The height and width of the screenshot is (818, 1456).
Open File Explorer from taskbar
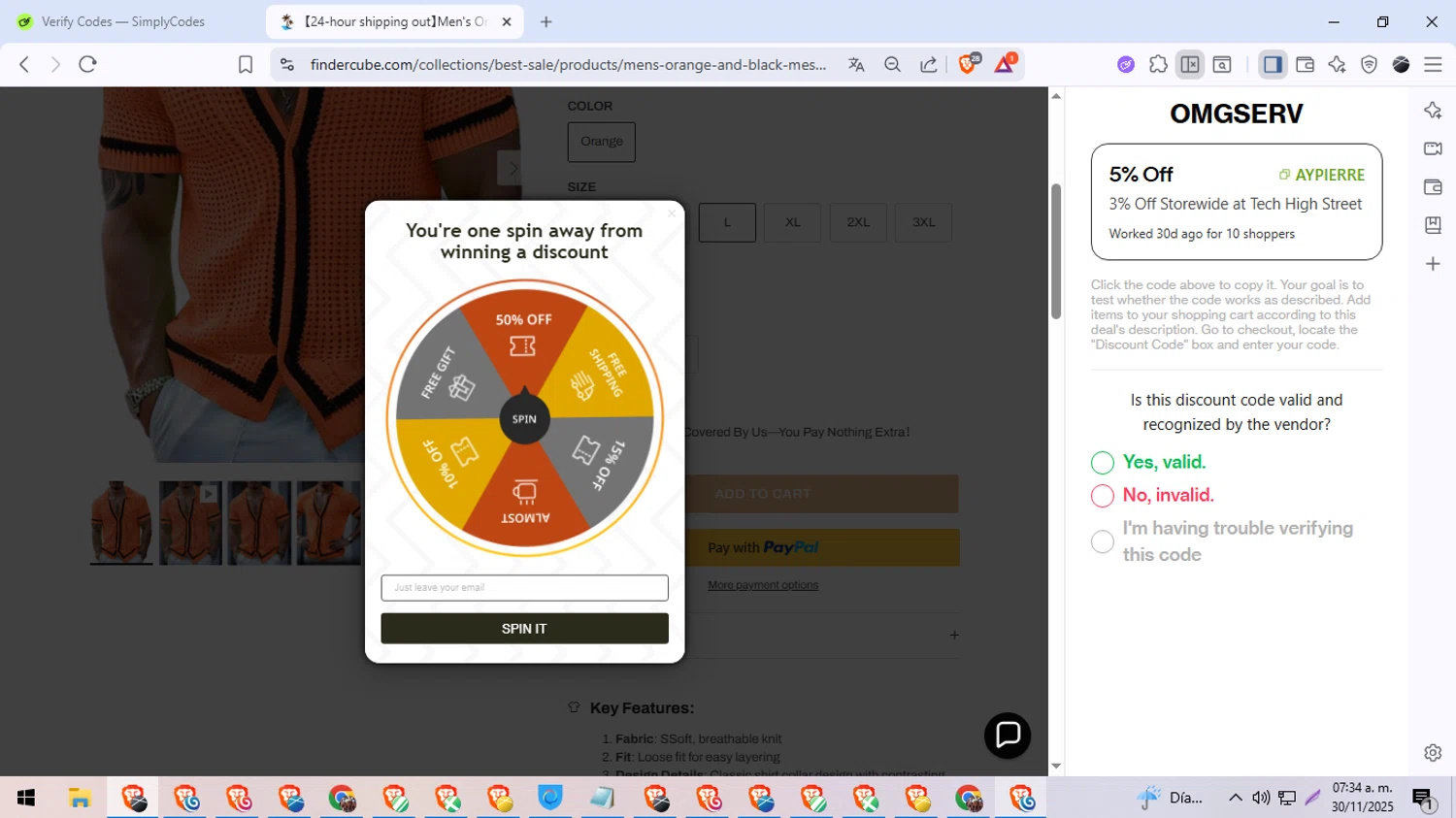tap(80, 798)
